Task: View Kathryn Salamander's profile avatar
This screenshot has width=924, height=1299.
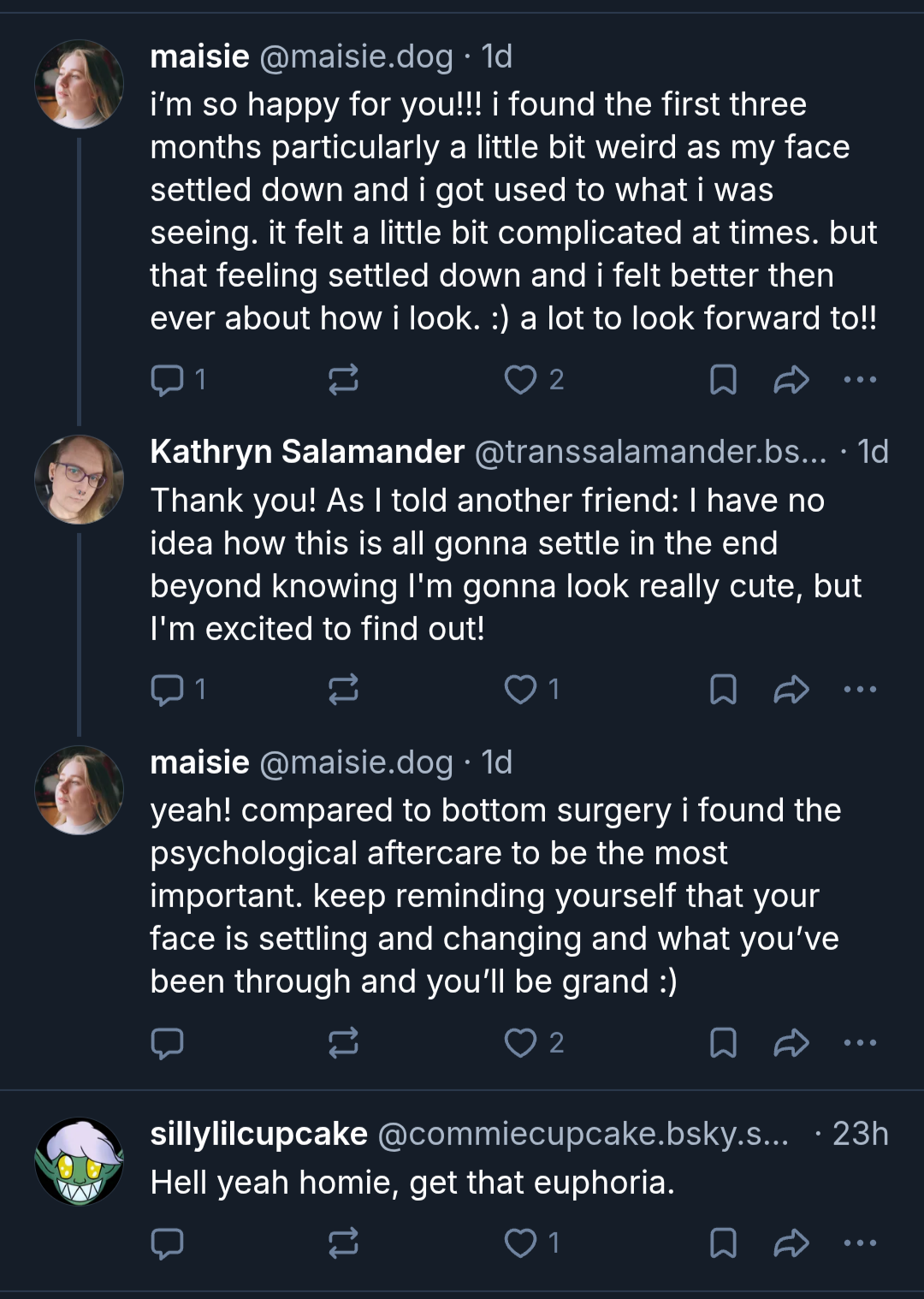Action: (x=80, y=480)
